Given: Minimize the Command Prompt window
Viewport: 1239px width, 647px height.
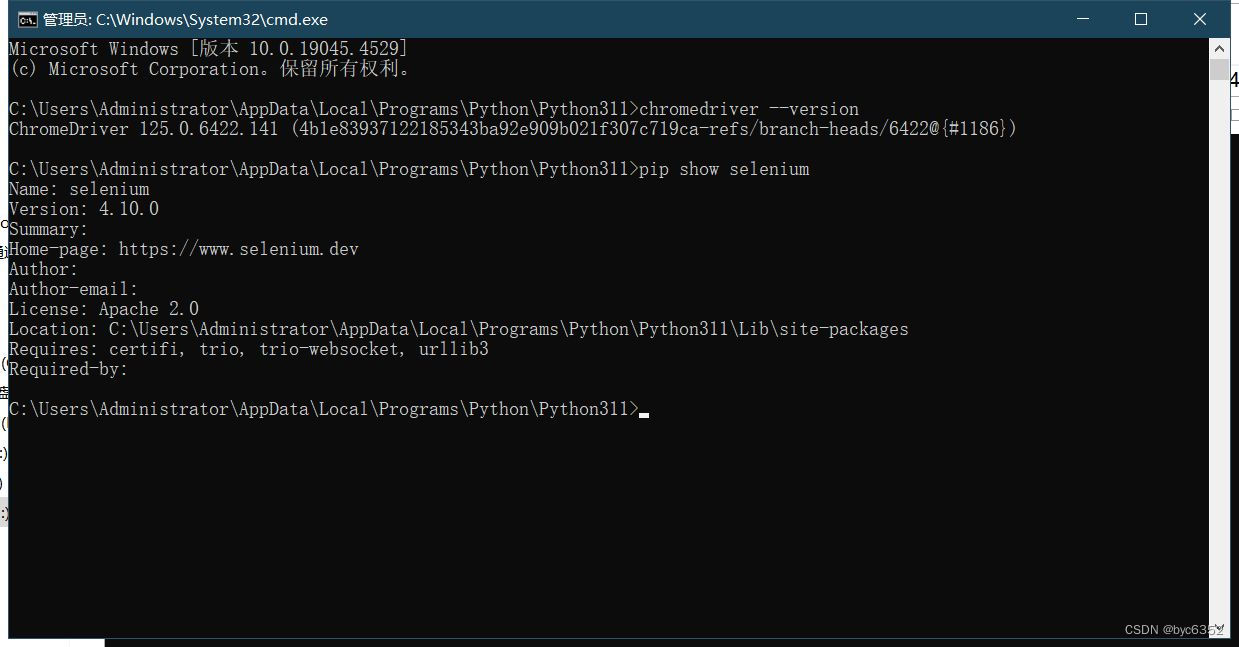Looking at the screenshot, I should pos(1083,18).
